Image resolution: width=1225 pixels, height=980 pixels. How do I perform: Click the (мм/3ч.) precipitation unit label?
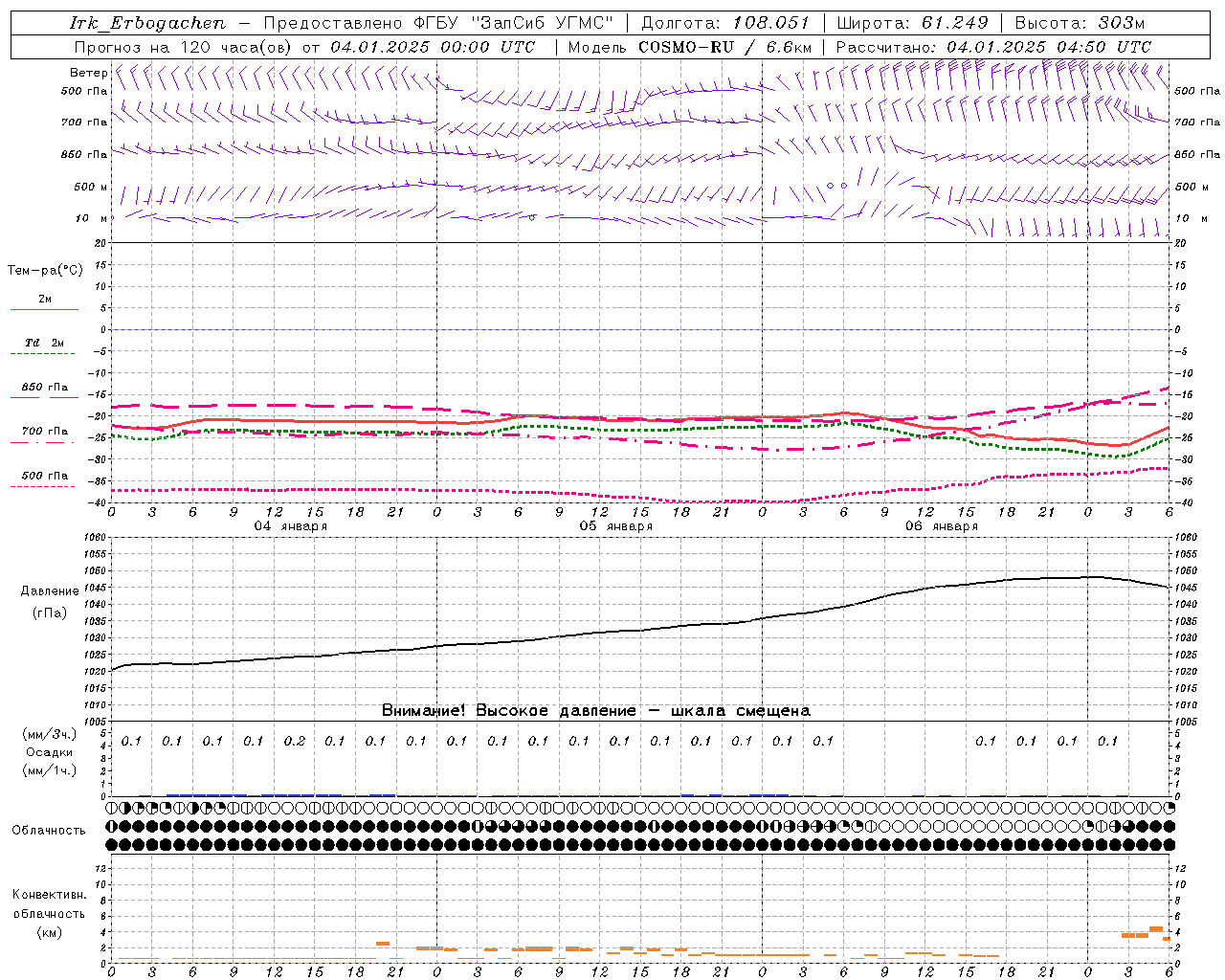pos(50,734)
